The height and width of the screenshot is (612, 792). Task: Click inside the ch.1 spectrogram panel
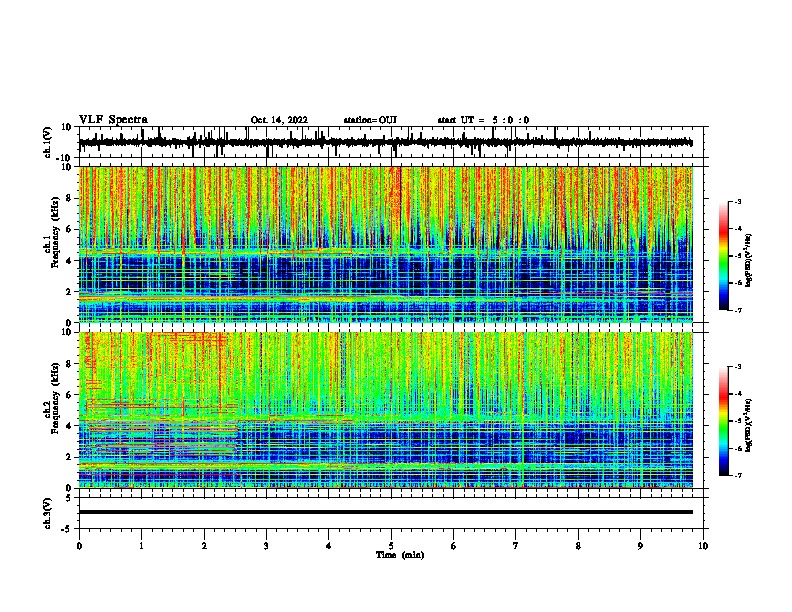tap(385, 244)
